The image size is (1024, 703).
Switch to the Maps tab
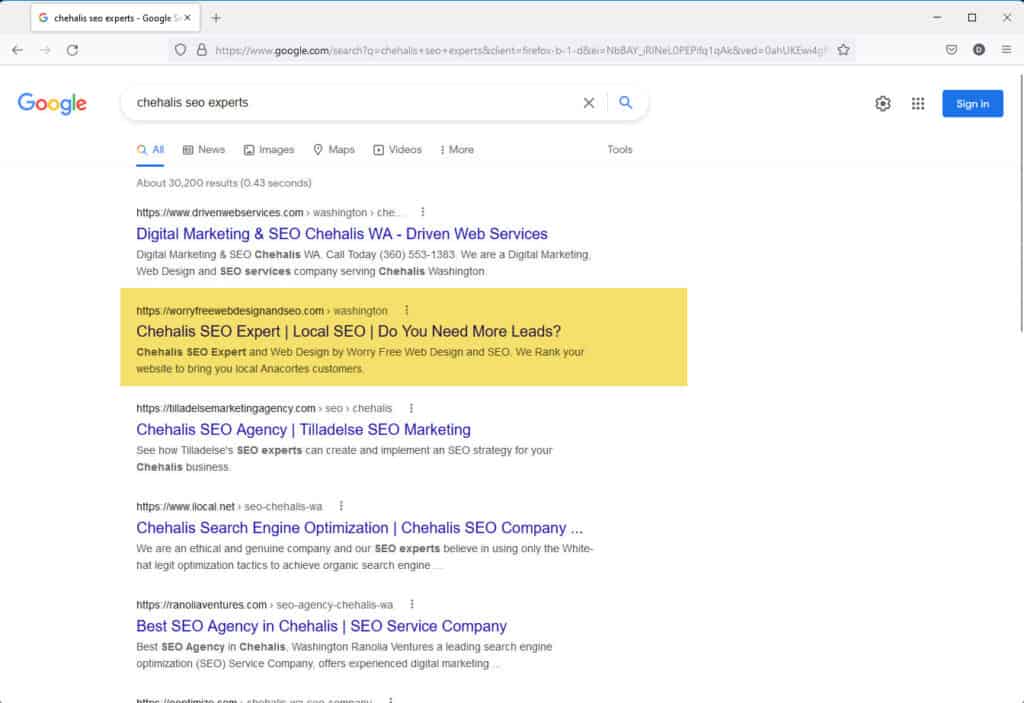tap(334, 150)
